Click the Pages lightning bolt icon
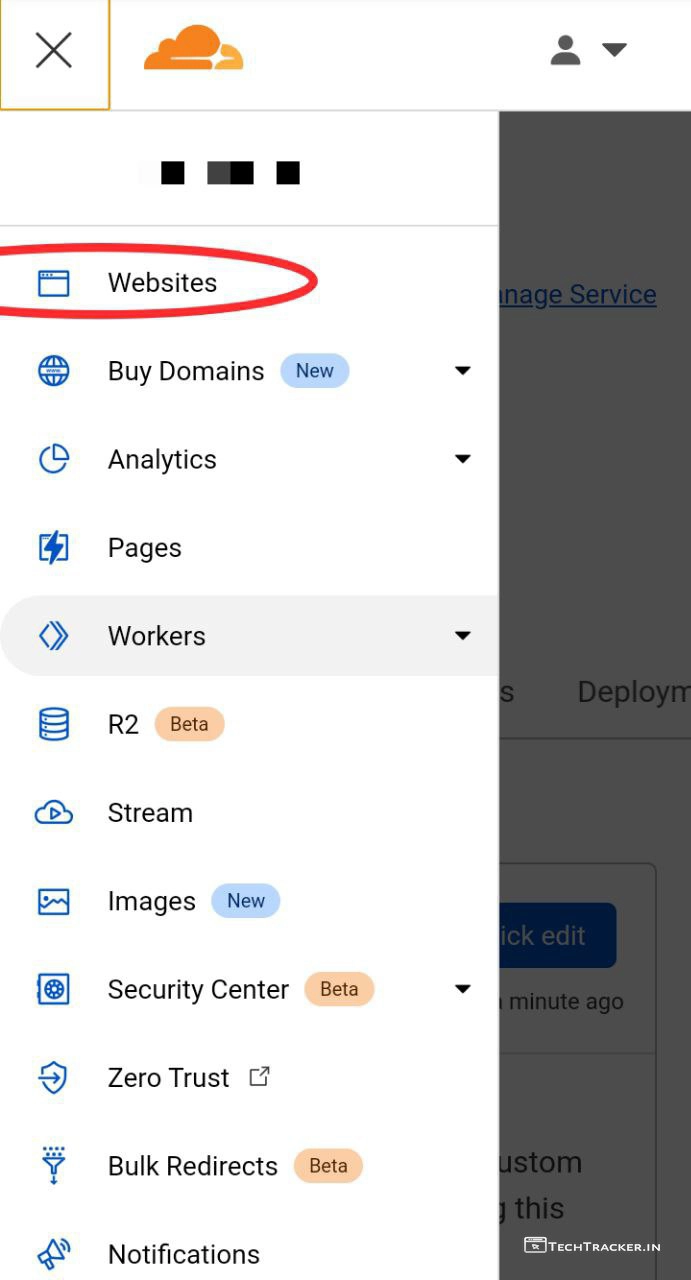 54,548
